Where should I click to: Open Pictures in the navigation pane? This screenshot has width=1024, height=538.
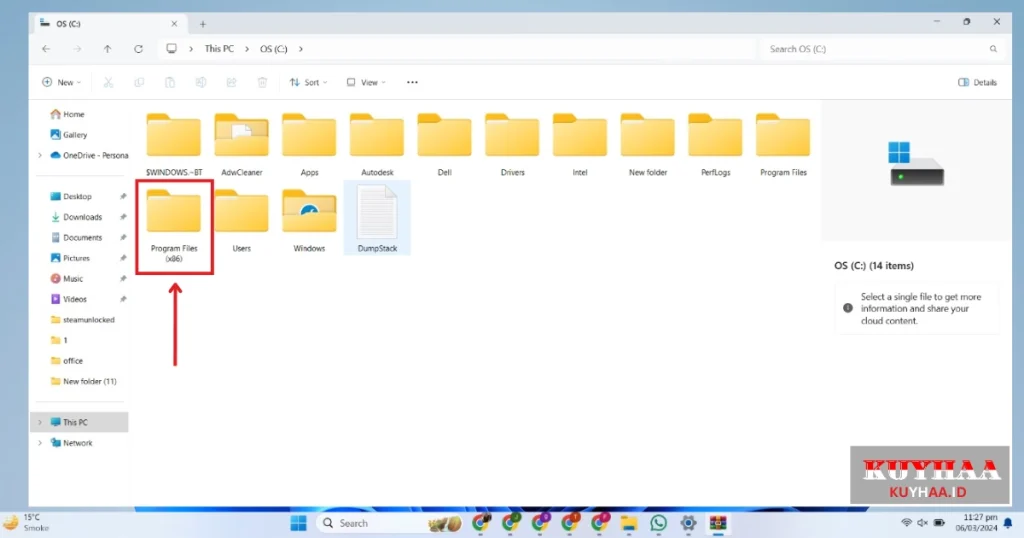(70, 258)
